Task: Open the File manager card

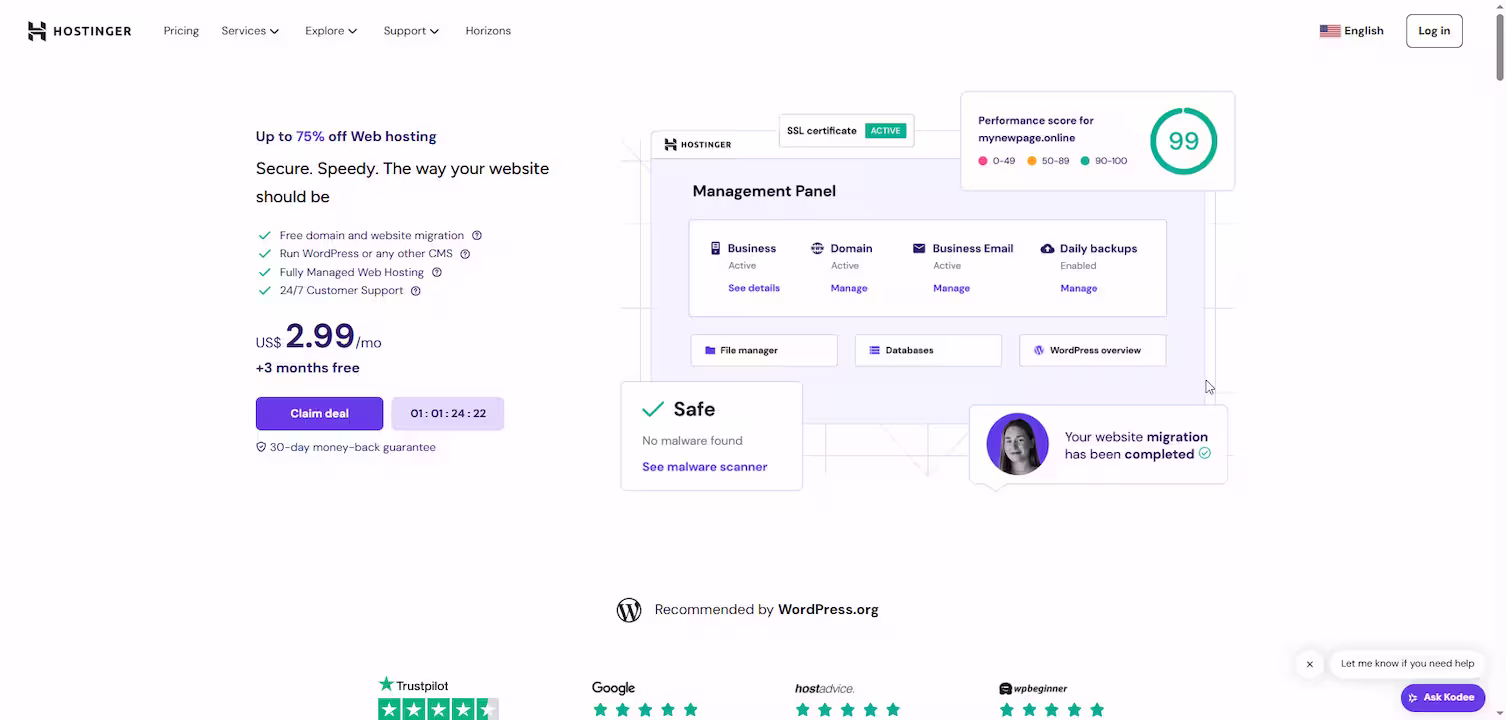Action: 764,350
